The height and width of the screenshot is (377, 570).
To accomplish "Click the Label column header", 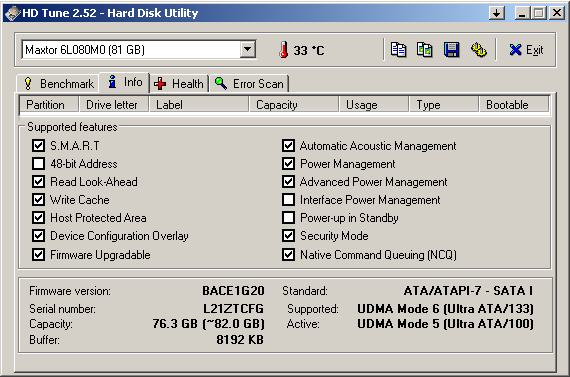I will click(199, 105).
